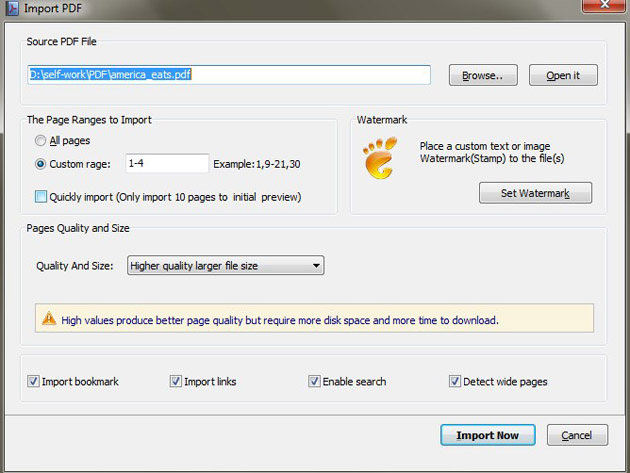Enable the Quickly import checkbox

click(x=41, y=197)
